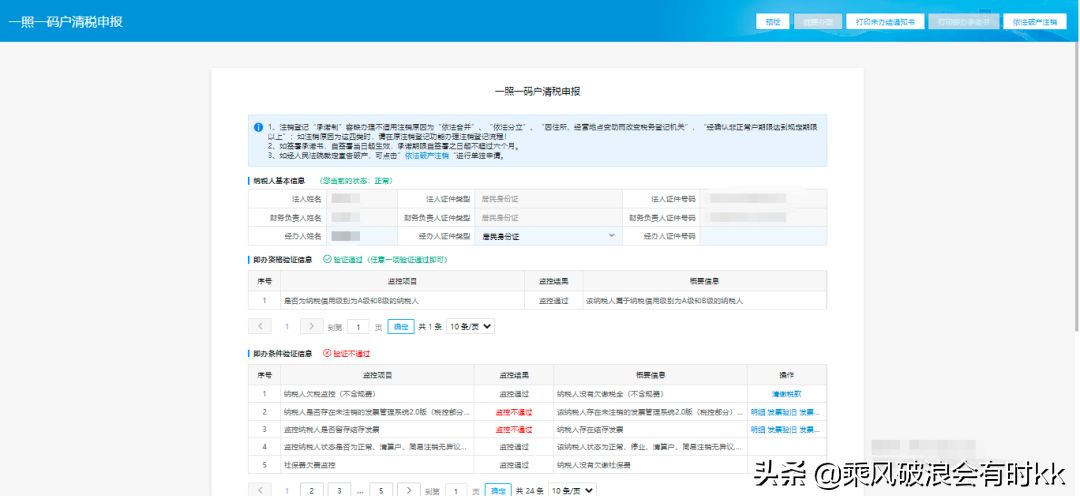Click the 经办人姓名 field
Viewport: 1080px width, 503px height.
point(362,236)
